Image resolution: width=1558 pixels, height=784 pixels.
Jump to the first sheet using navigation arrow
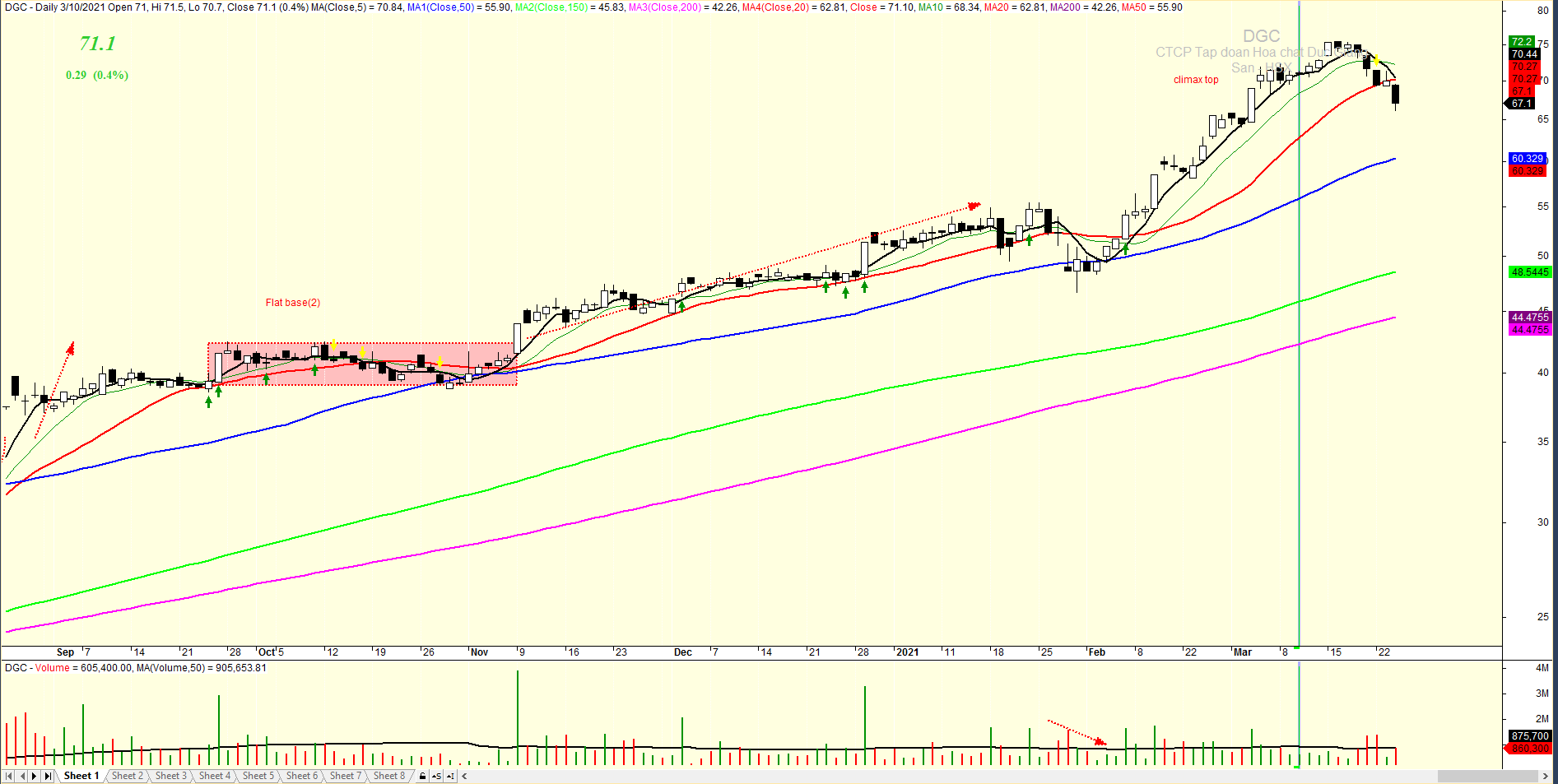[x=9, y=776]
